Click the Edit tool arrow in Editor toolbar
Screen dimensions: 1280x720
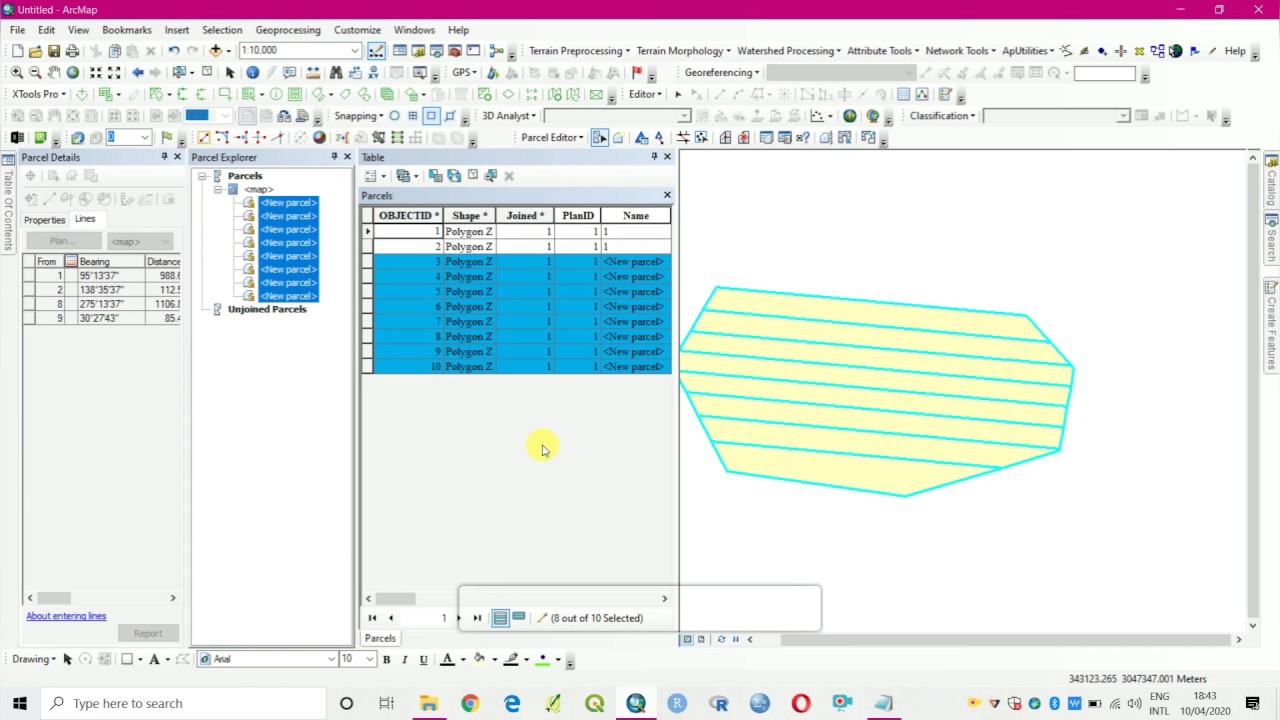pos(678,95)
